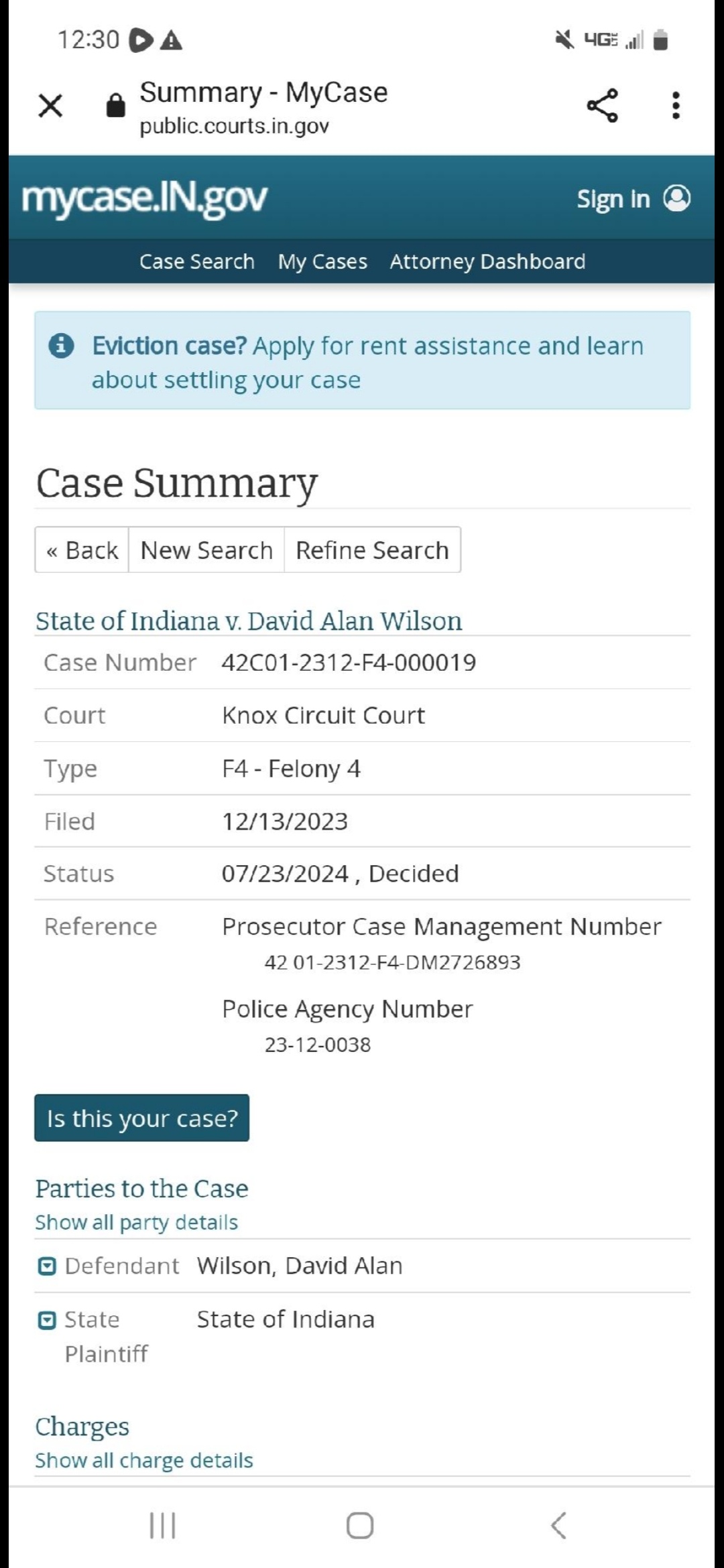Open the three-dot browser menu
Screen dimensions: 724x1568
[x=676, y=106]
